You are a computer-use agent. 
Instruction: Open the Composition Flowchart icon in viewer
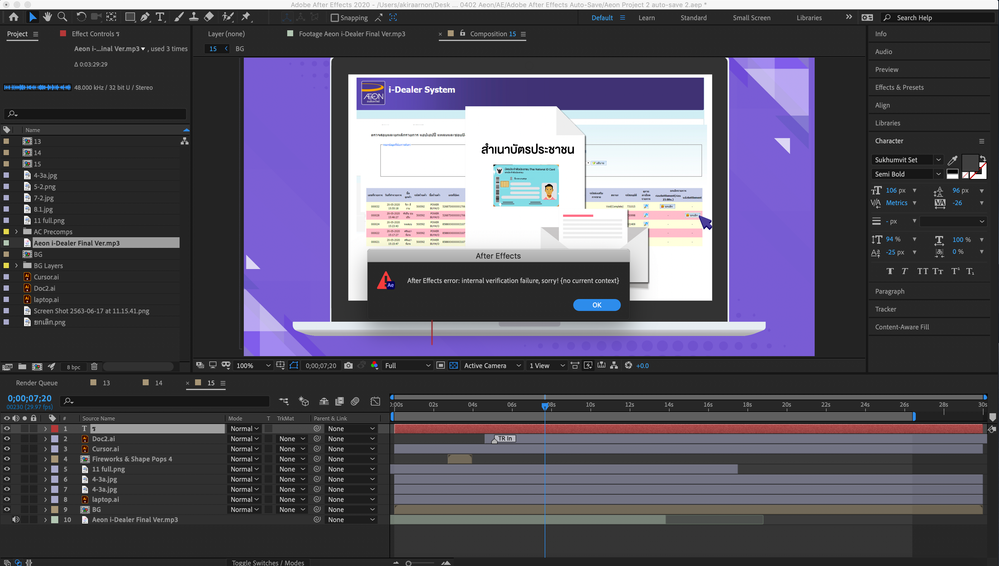614,365
